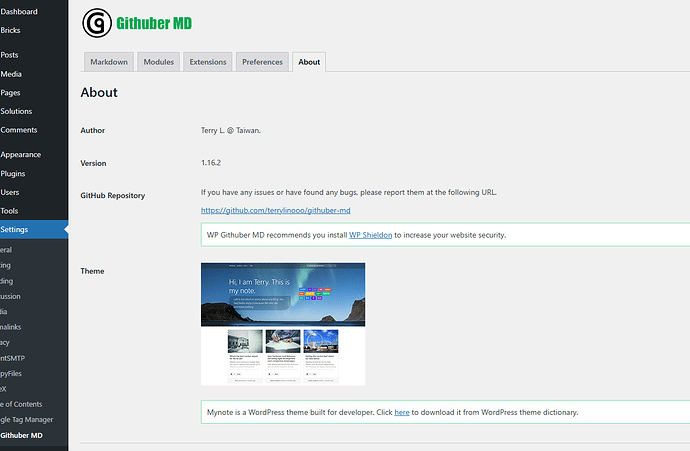Open Posts in the admin sidebar

click(x=10, y=55)
